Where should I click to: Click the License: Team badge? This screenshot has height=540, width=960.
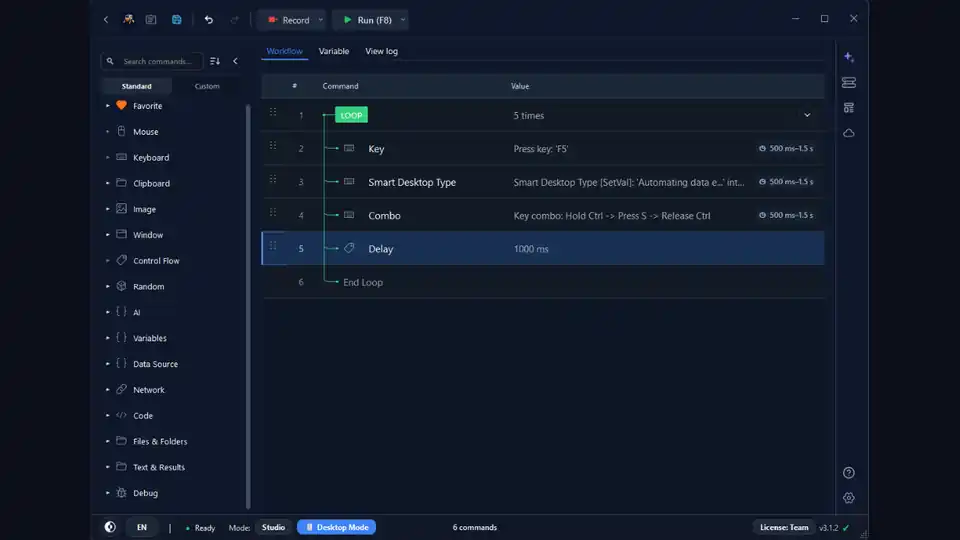784,527
